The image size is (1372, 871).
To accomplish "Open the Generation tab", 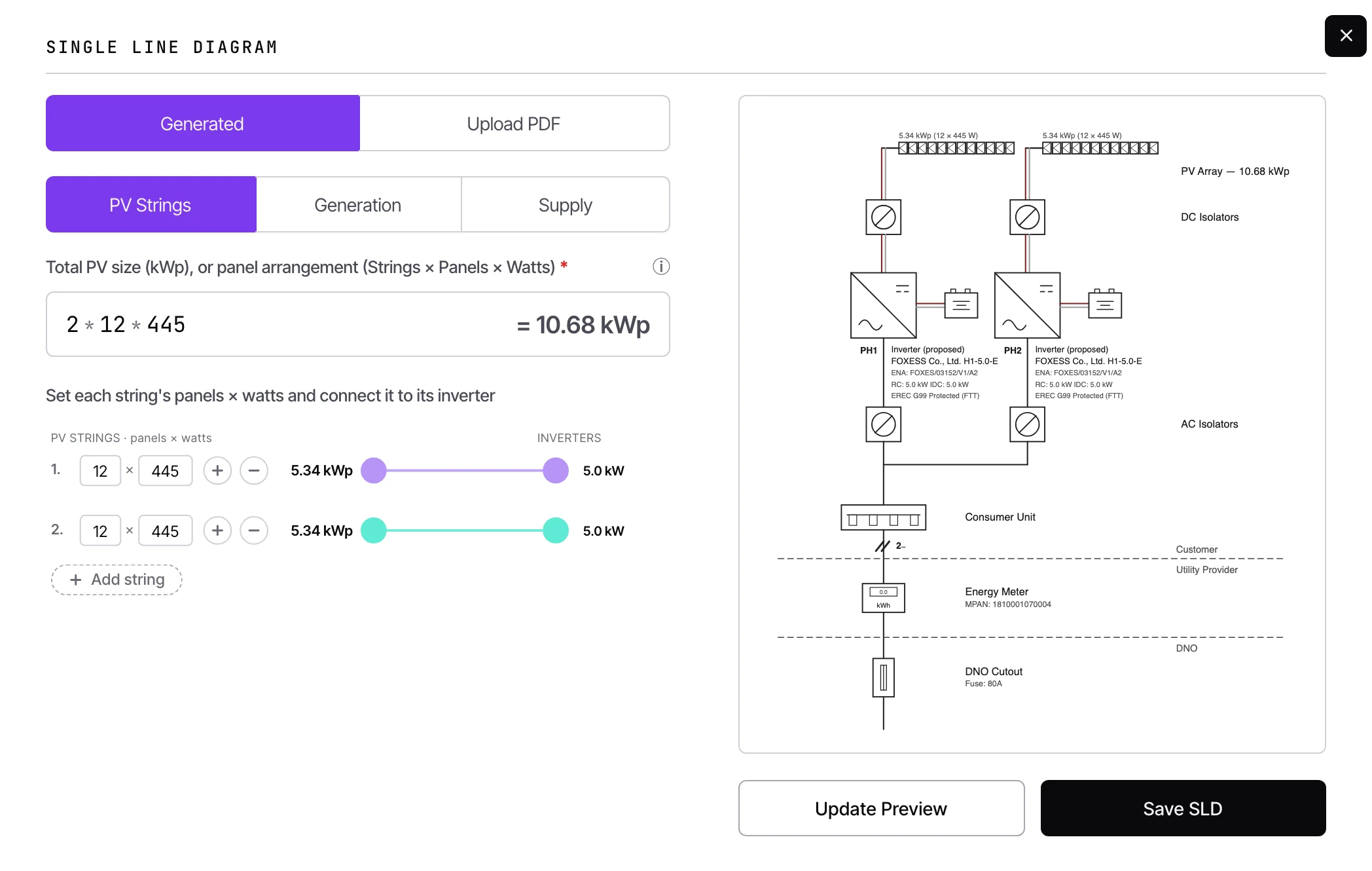I will (x=358, y=204).
